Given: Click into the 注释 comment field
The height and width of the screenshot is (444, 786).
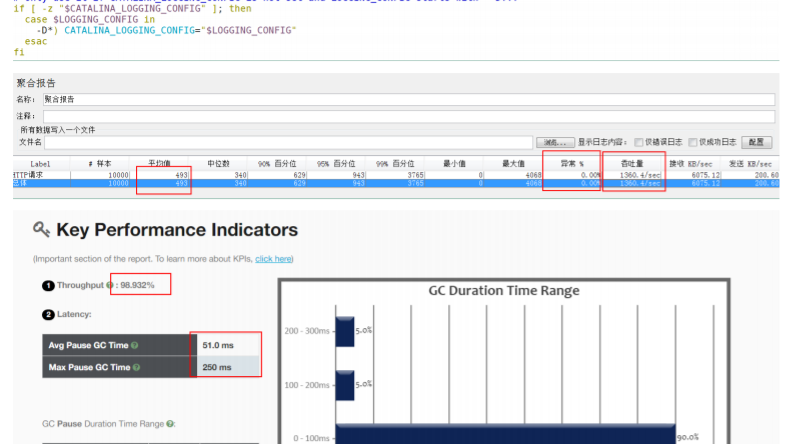Looking at the screenshot, I should click(x=400, y=116).
